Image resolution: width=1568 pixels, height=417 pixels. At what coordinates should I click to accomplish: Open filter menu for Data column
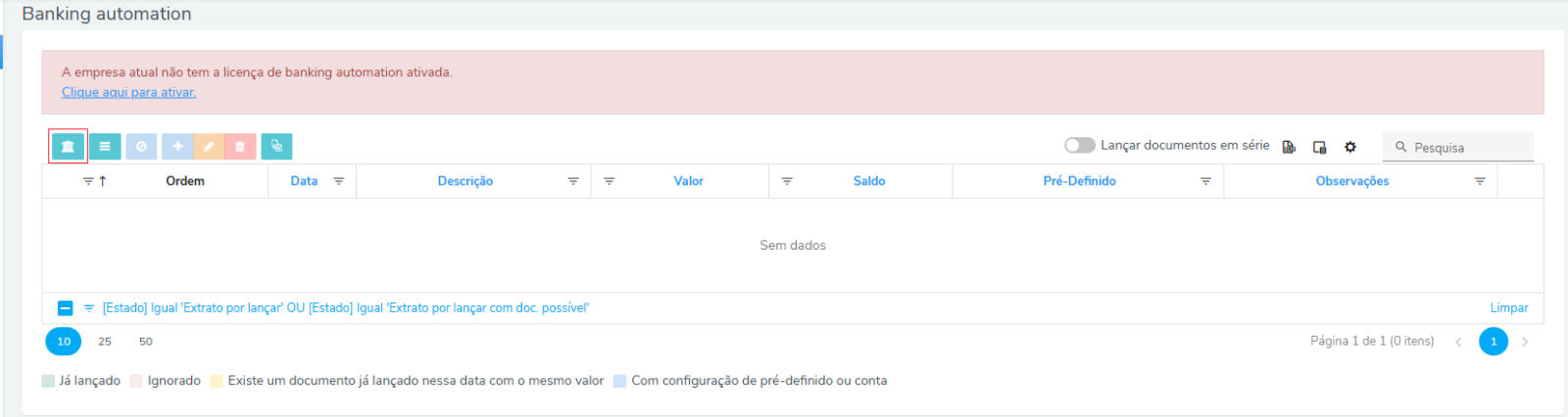click(339, 181)
